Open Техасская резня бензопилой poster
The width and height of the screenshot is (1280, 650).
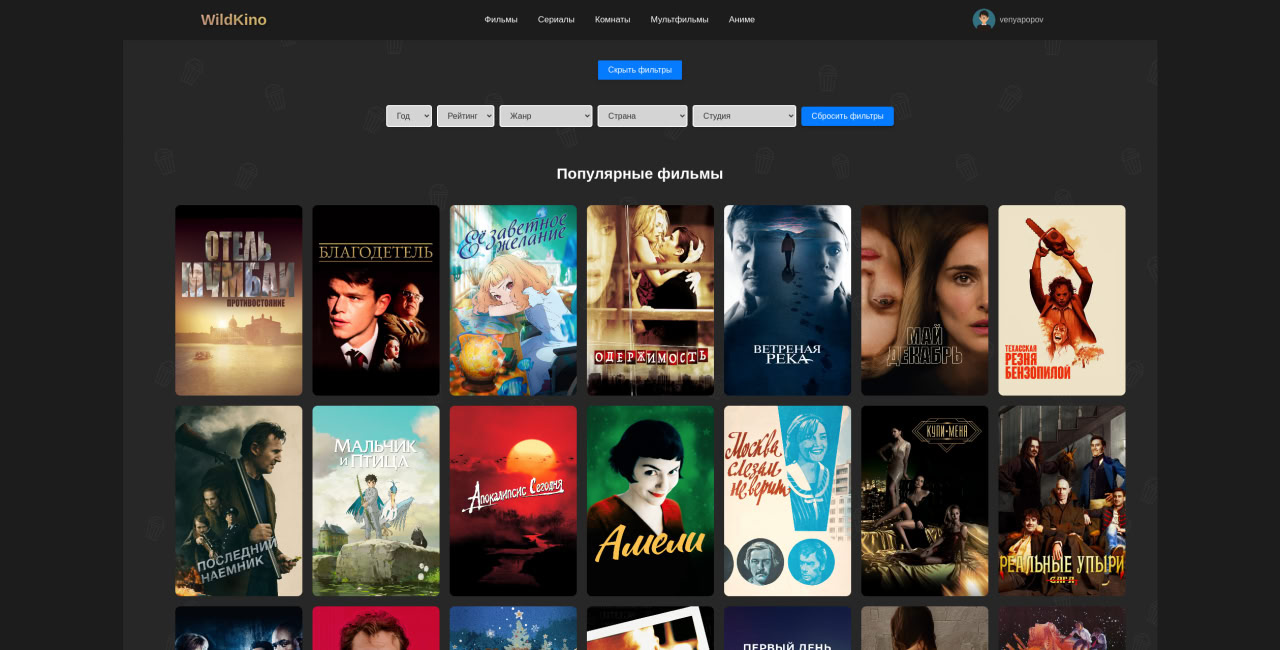pyautogui.click(x=1062, y=300)
